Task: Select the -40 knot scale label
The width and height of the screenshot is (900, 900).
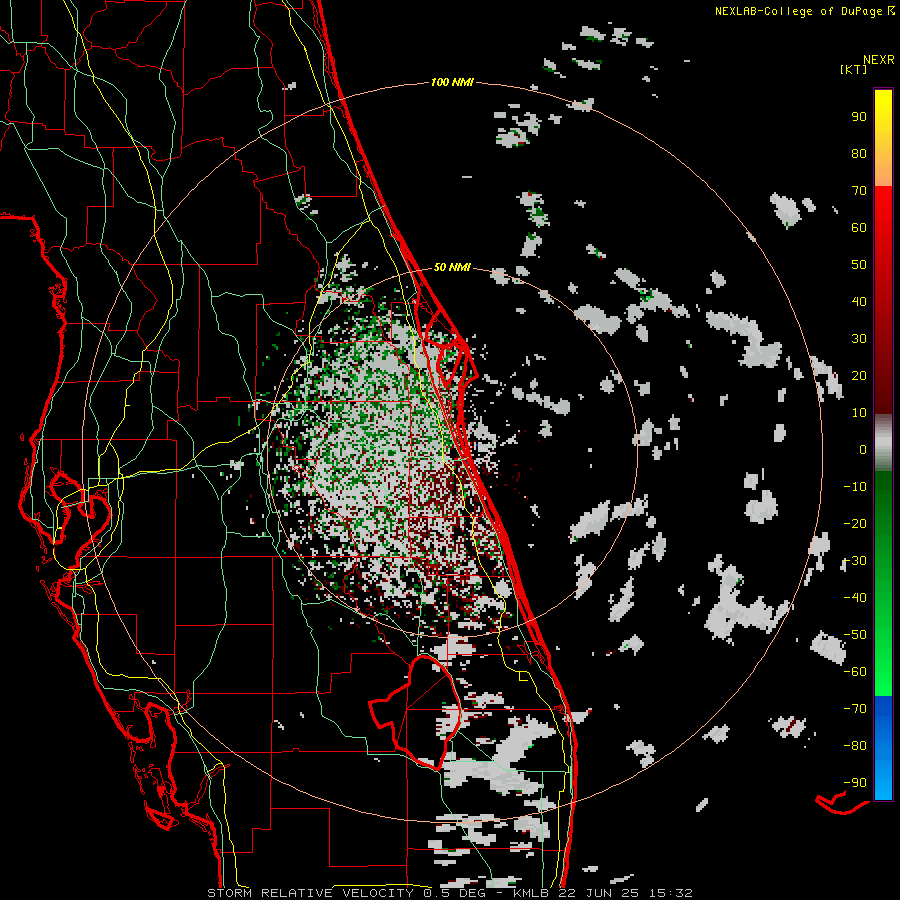Action: click(x=855, y=598)
